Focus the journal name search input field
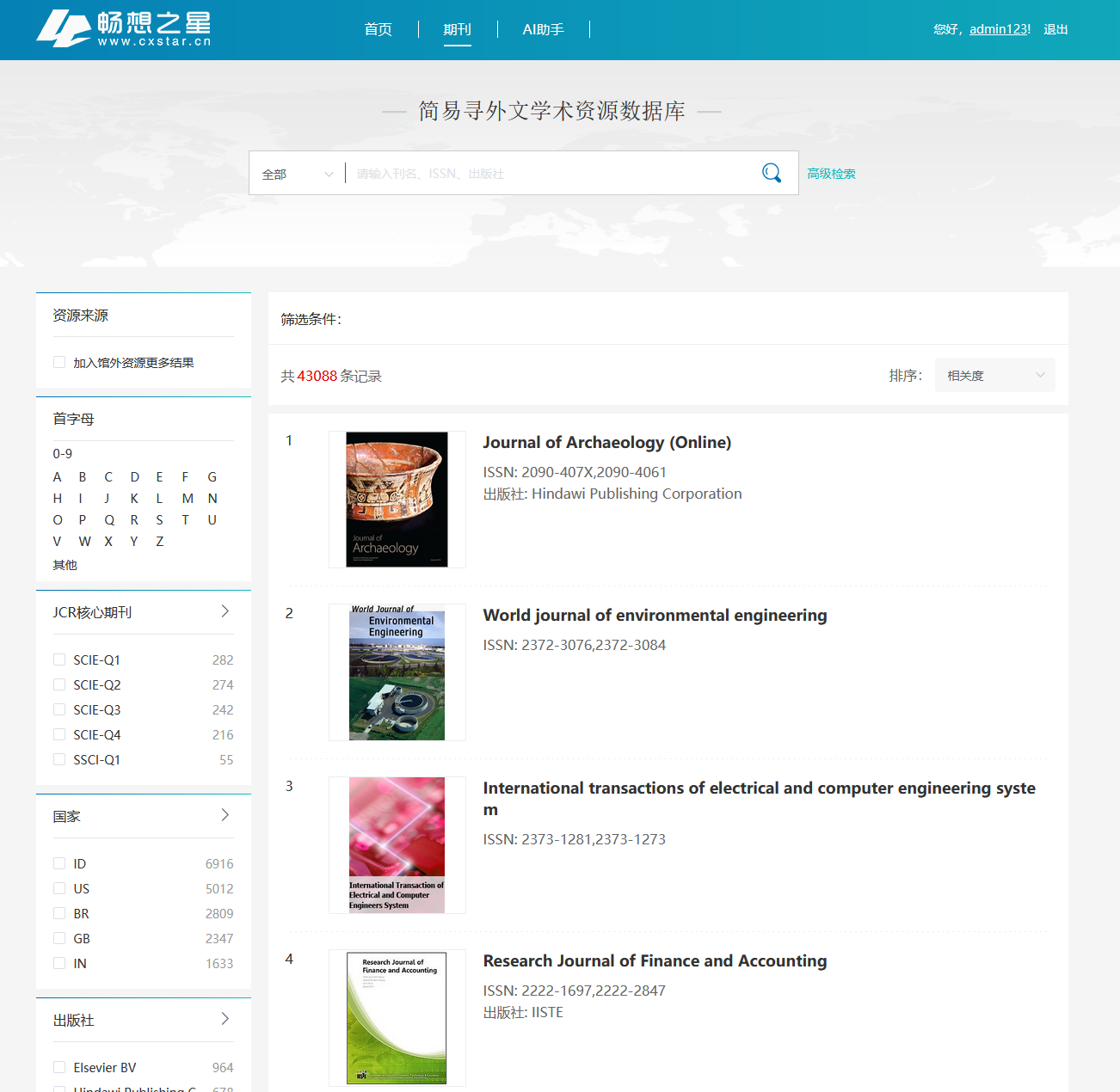Viewport: 1120px width, 1092px height. pyautogui.click(x=551, y=174)
